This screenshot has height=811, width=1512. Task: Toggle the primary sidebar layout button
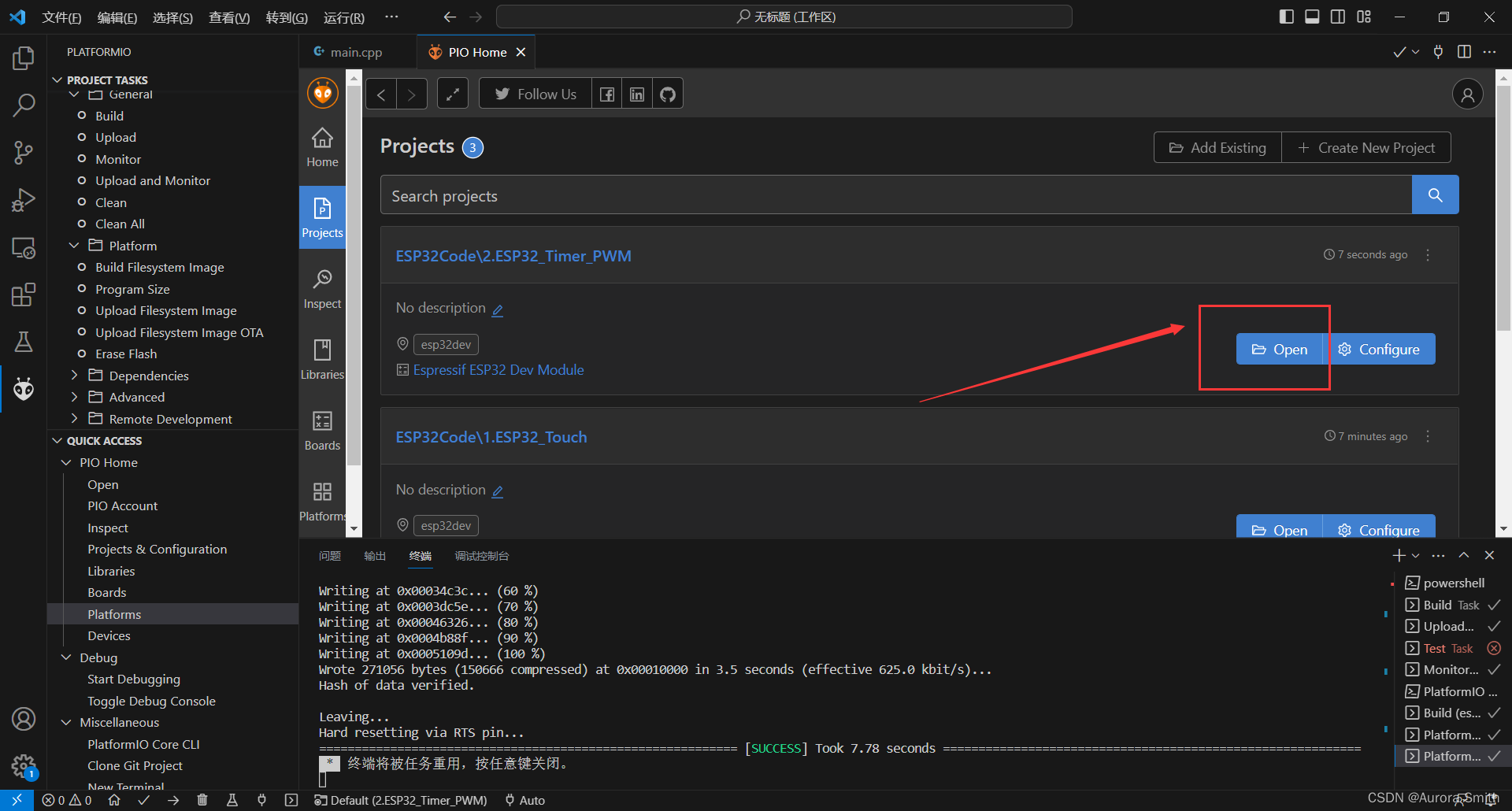1287,17
